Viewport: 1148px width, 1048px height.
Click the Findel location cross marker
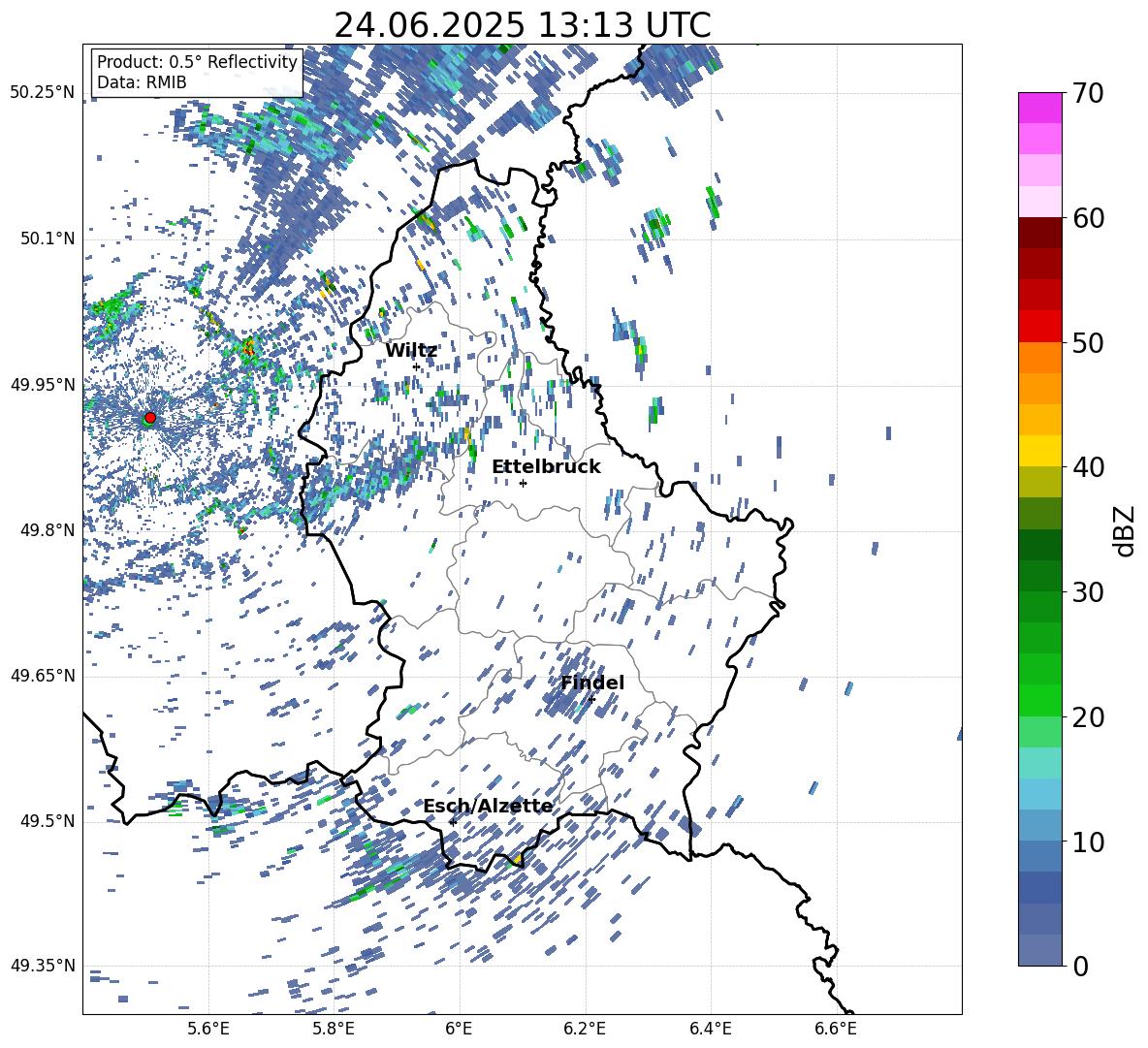click(591, 699)
